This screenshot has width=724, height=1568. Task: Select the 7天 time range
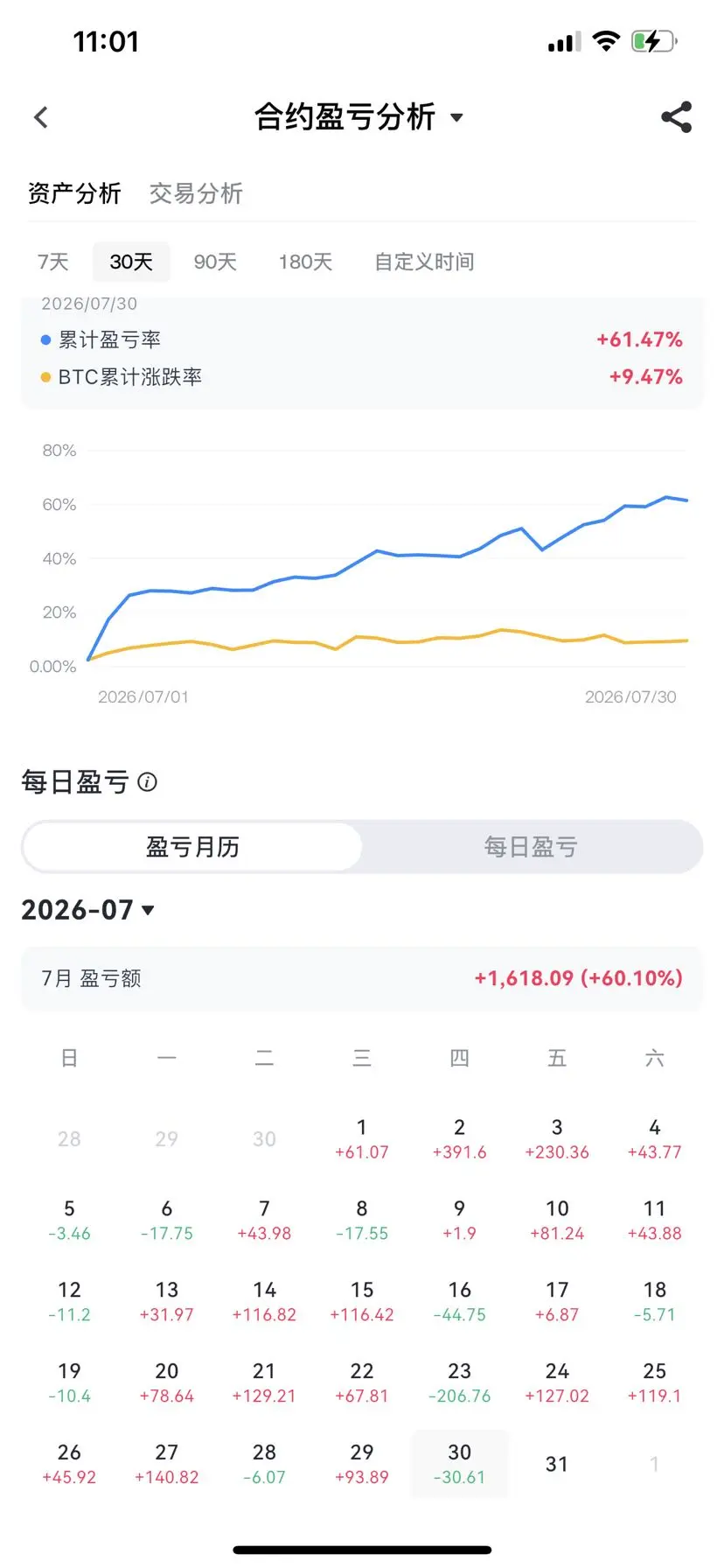point(53,262)
